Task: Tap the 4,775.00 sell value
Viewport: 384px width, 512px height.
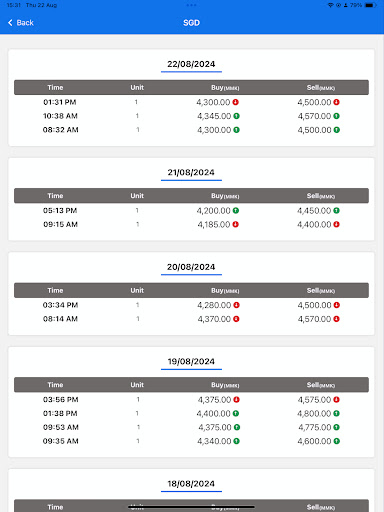Action: pyautogui.click(x=315, y=427)
